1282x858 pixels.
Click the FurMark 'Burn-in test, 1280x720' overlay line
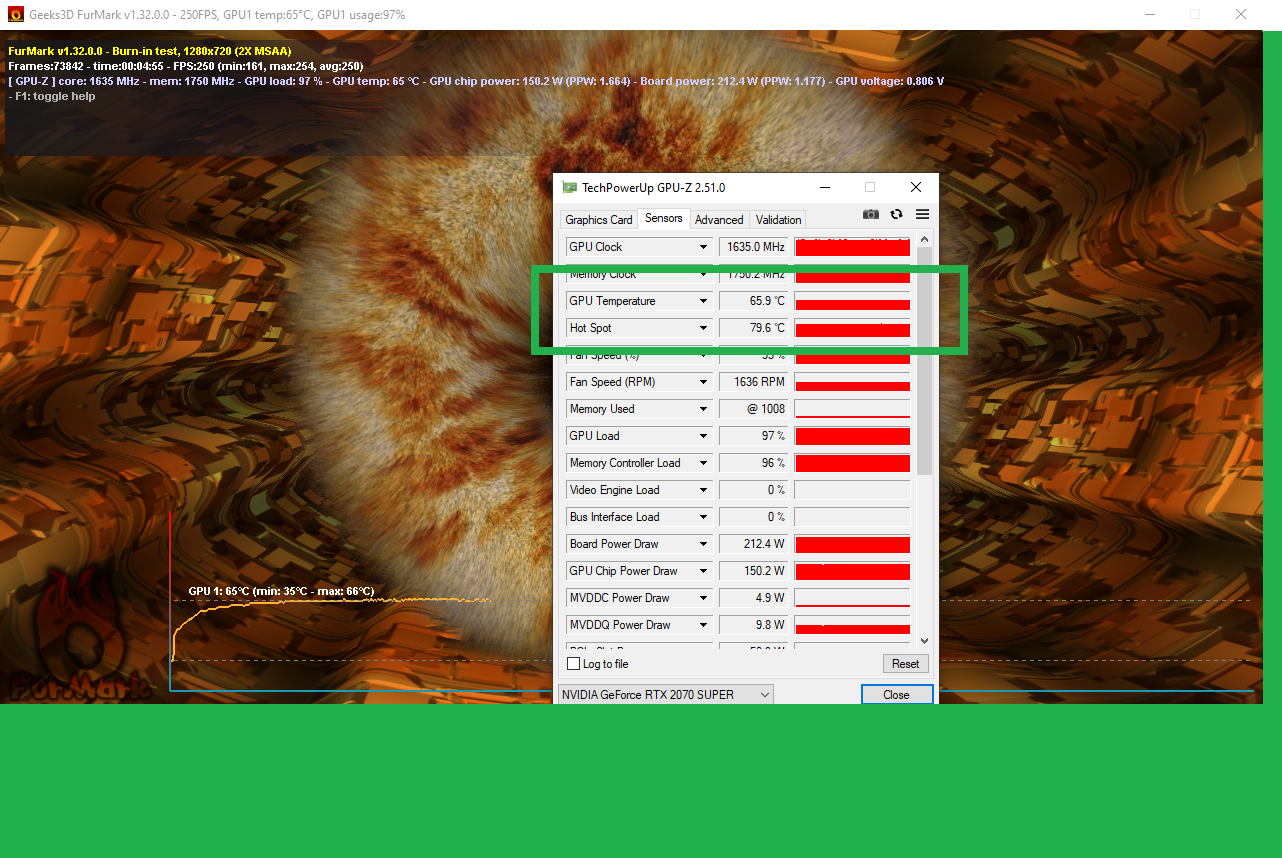point(150,51)
